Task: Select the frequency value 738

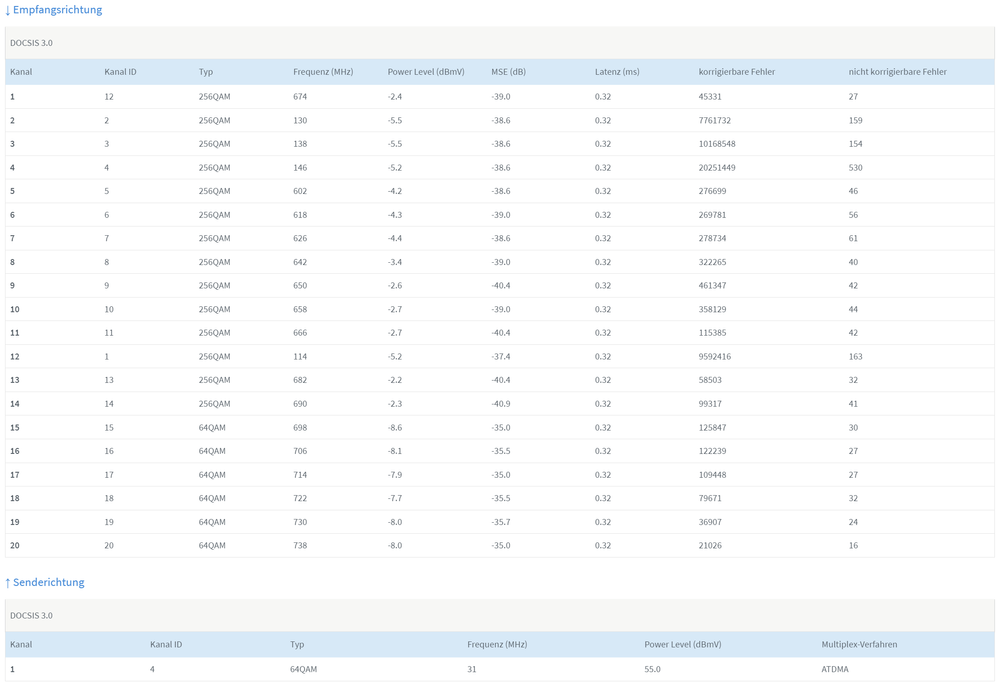Action: (x=300, y=546)
